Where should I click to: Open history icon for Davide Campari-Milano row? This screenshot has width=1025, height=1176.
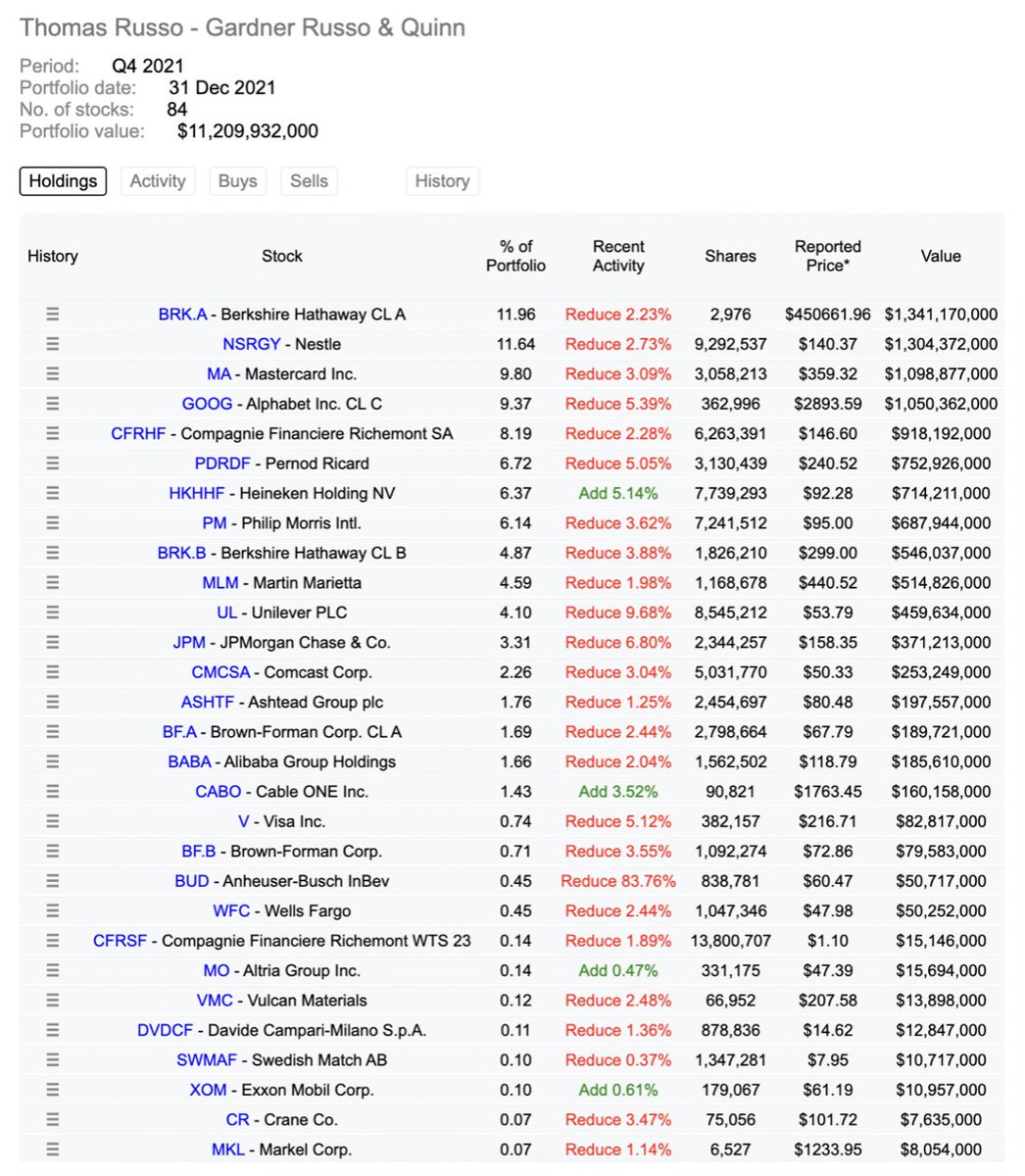[53, 1030]
